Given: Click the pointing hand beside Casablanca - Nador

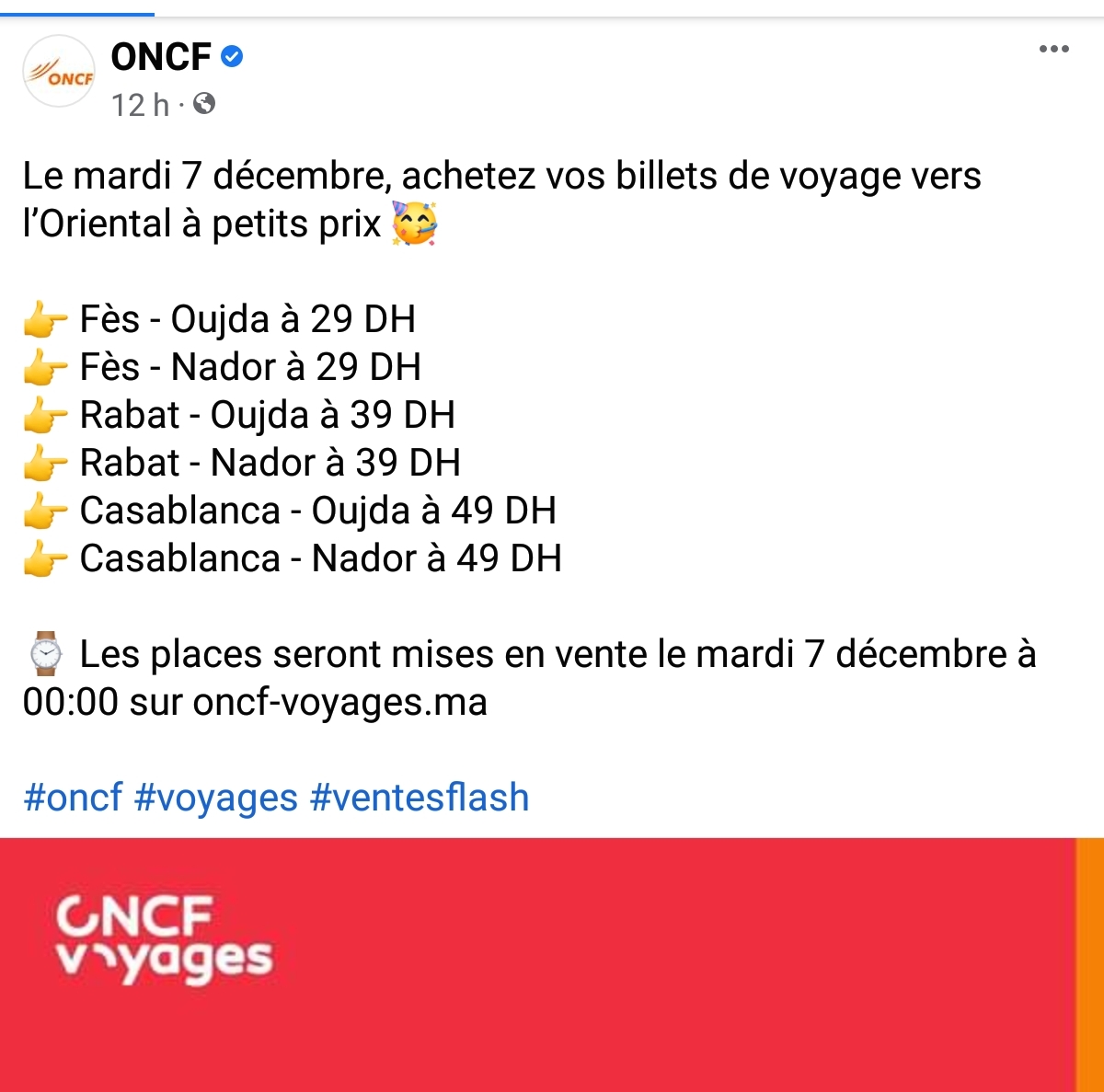Looking at the screenshot, I should coord(45,560).
